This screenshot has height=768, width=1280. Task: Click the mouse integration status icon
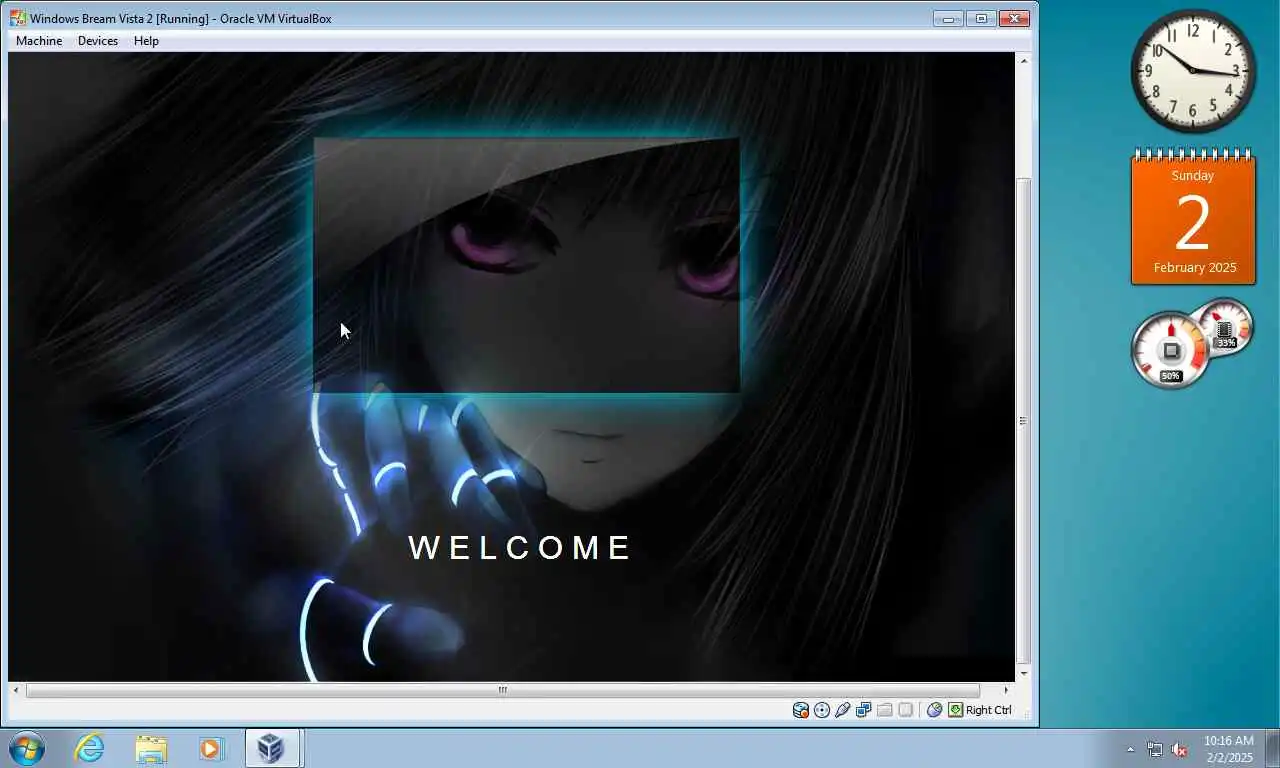click(934, 710)
